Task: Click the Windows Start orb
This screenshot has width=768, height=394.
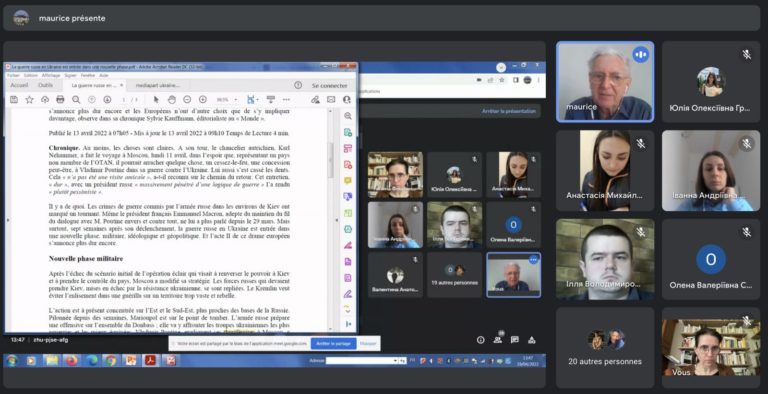Action: tap(12, 361)
